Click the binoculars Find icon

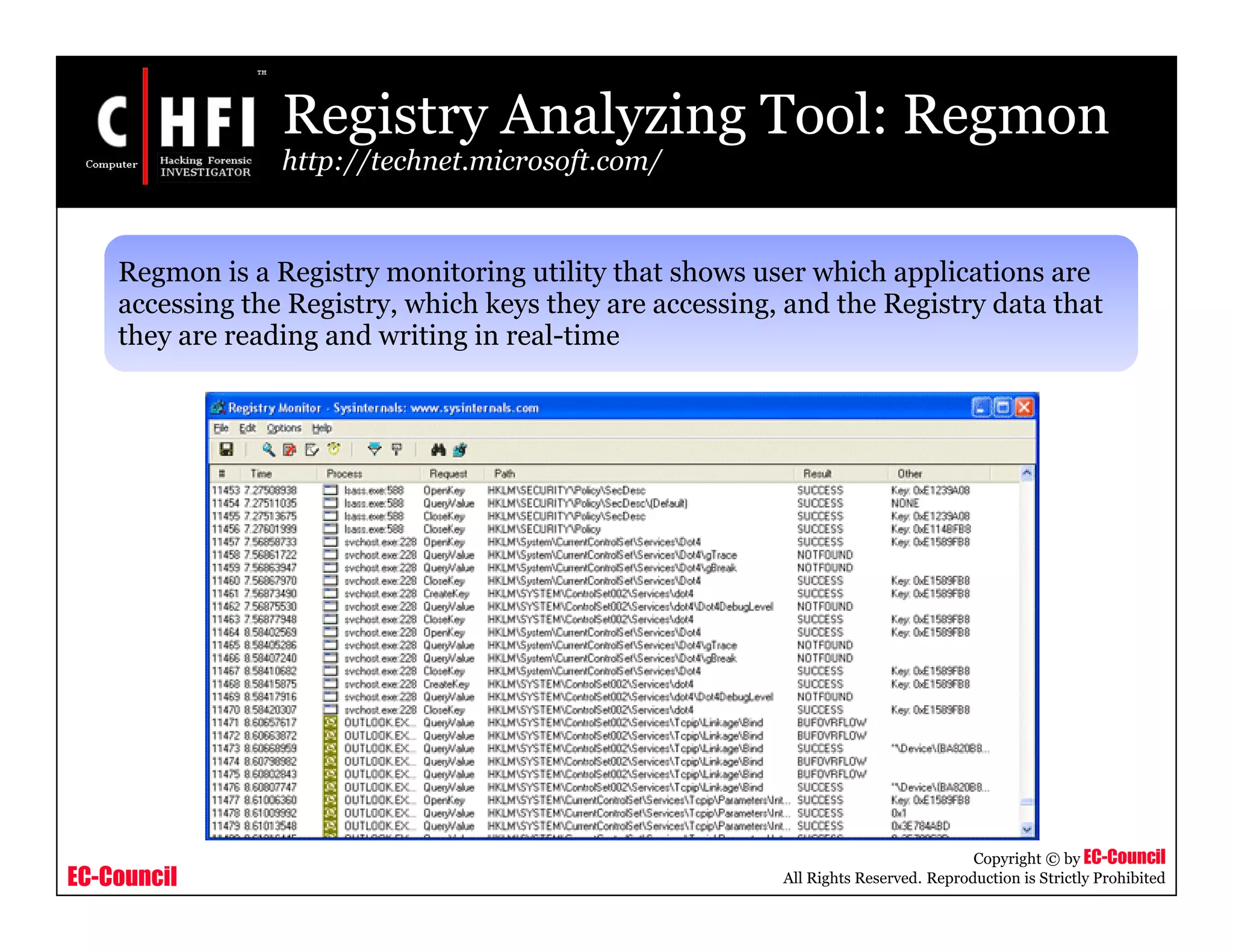[x=438, y=450]
